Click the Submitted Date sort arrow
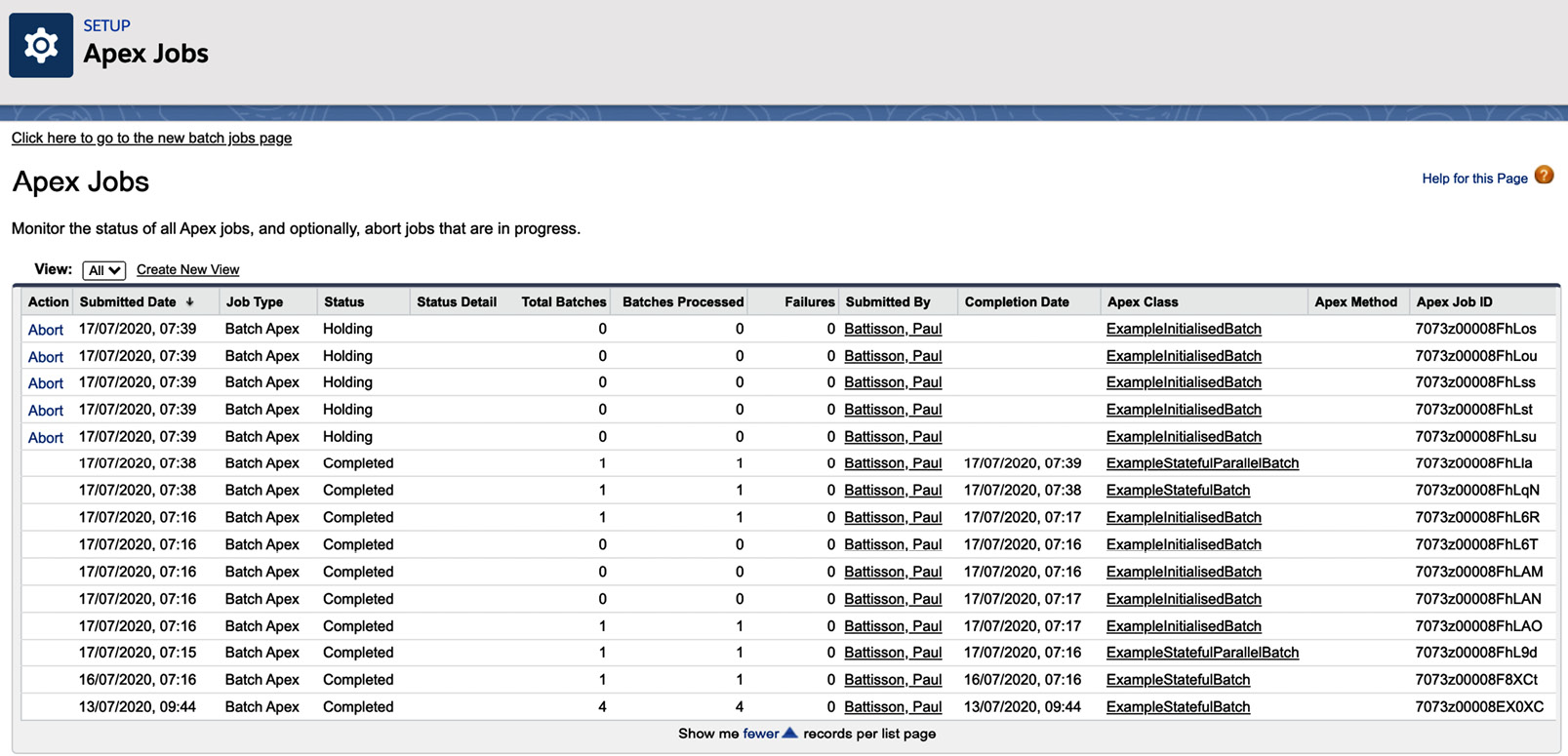 [190, 302]
